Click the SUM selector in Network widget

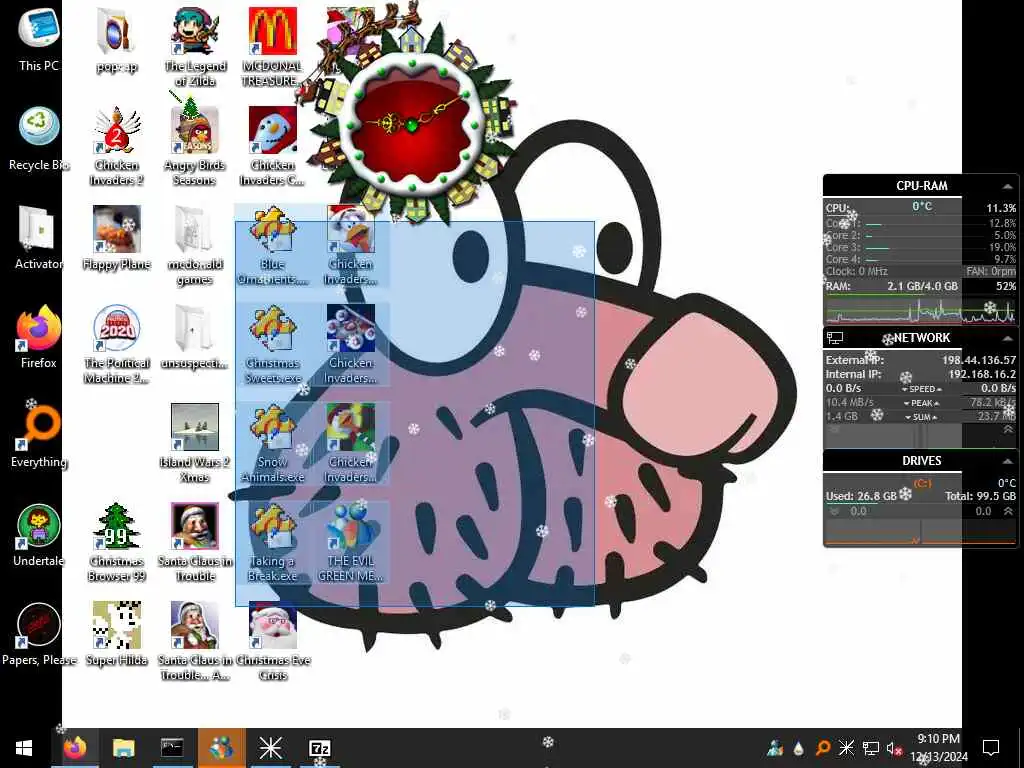[922, 417]
